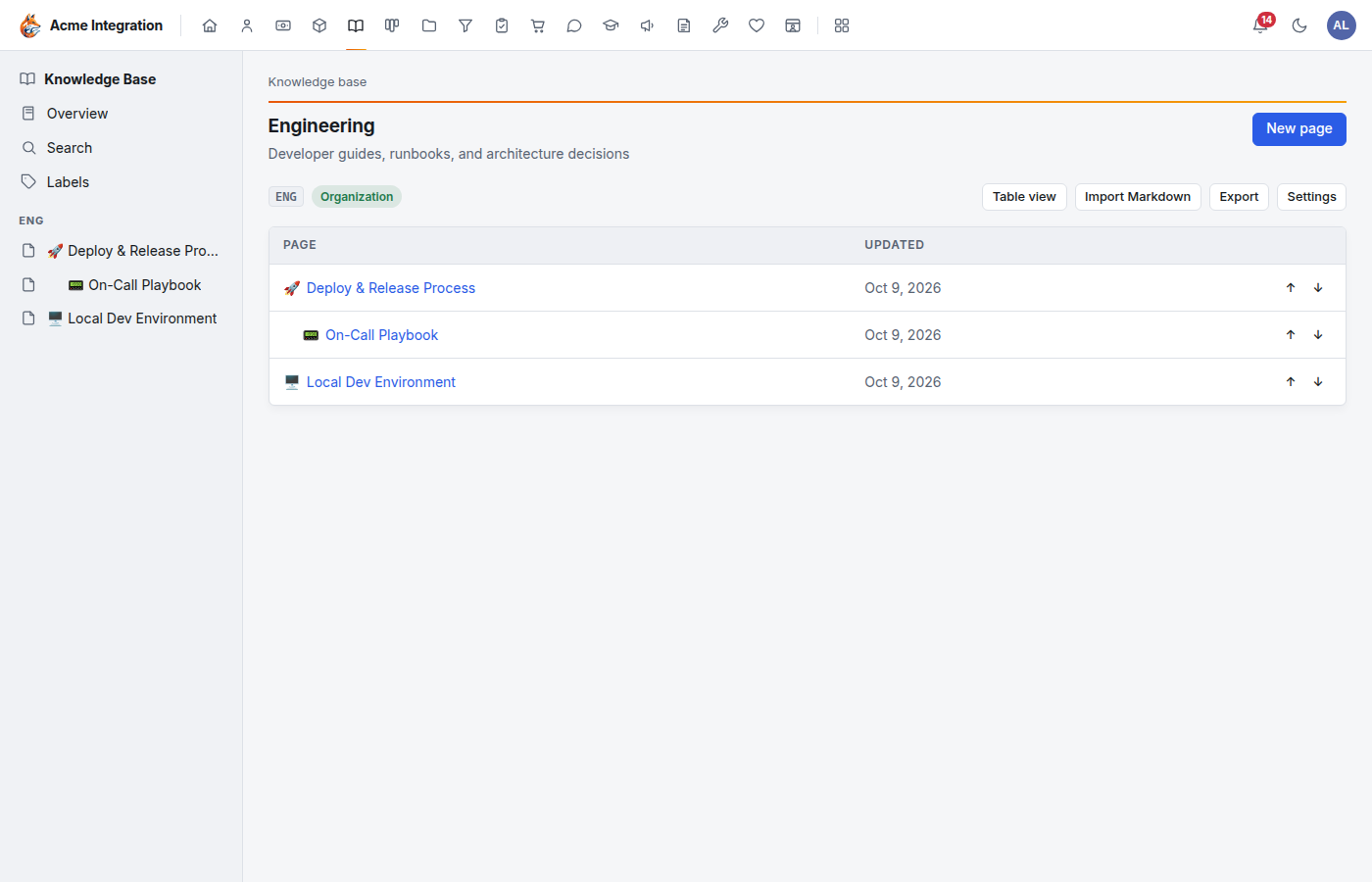Click the Export button

(x=1239, y=197)
